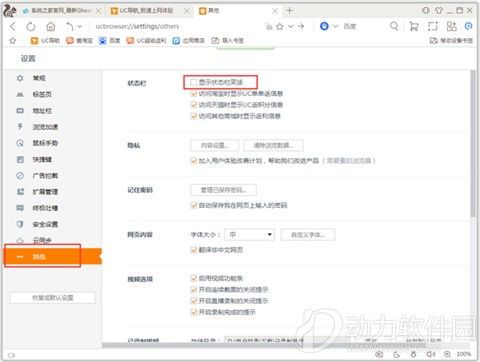Screen dimensions: 480x362
Task: Click the squirrel UC logo icon
Action: [10, 11]
